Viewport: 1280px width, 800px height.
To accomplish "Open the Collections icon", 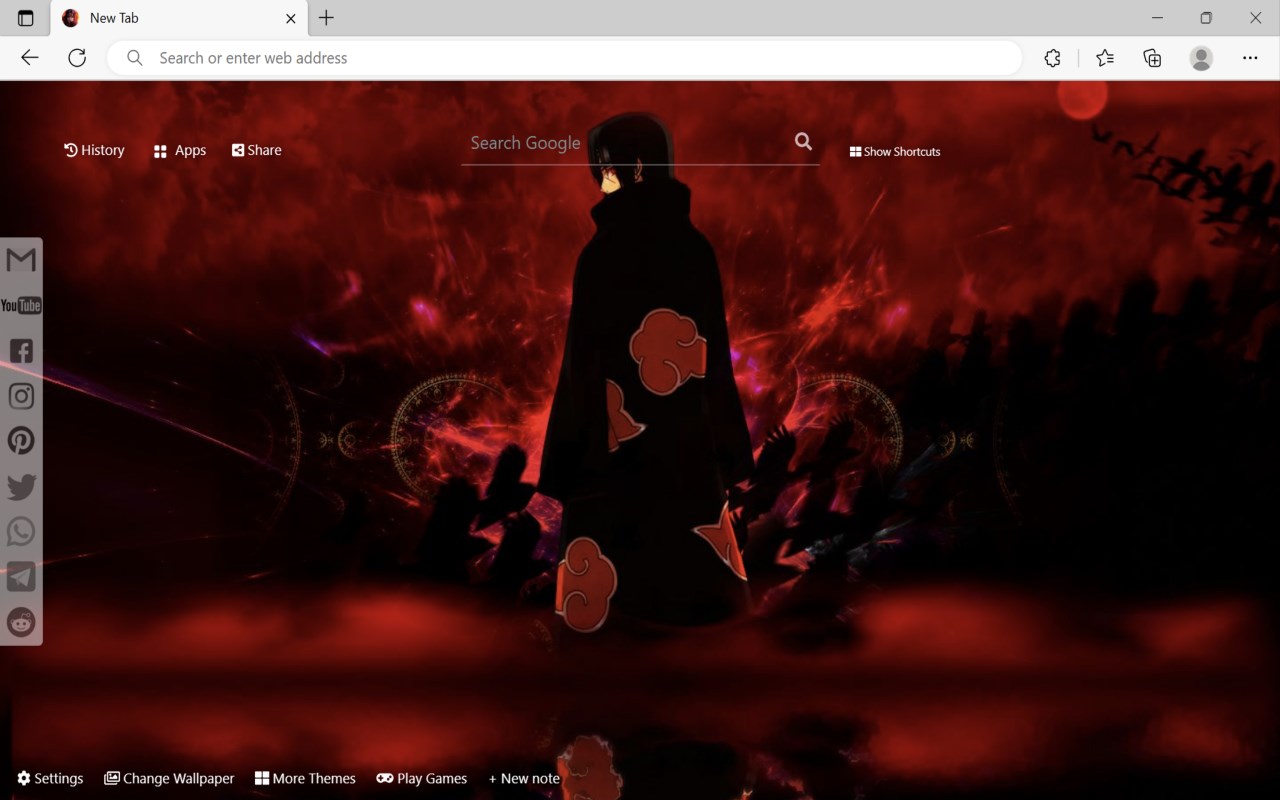I will (1152, 58).
